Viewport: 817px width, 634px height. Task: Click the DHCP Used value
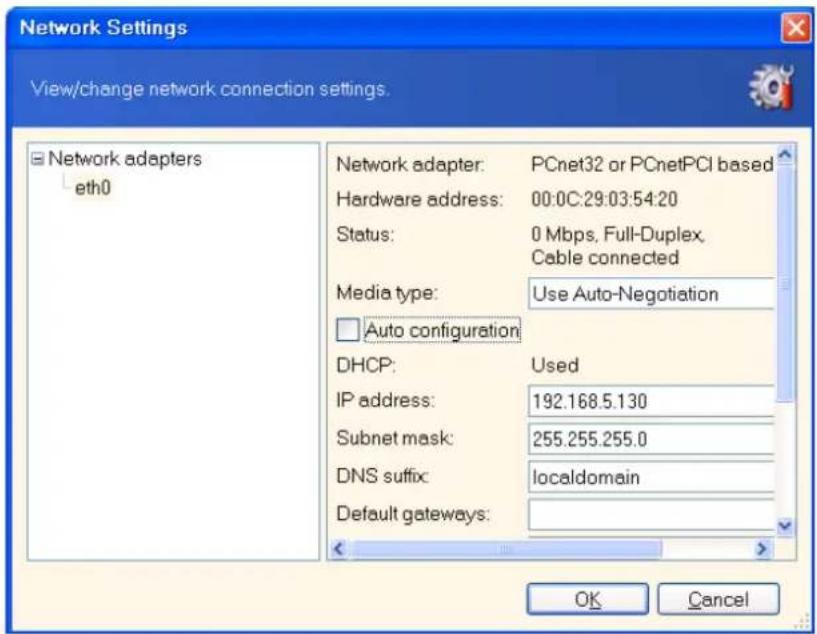(x=555, y=365)
